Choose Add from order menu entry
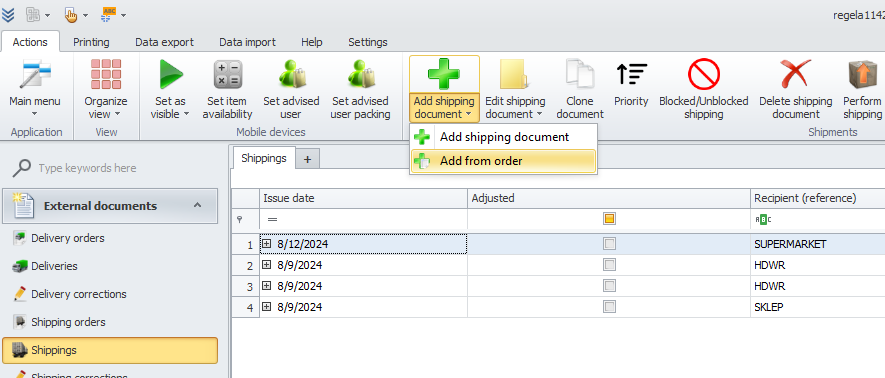 (x=503, y=161)
